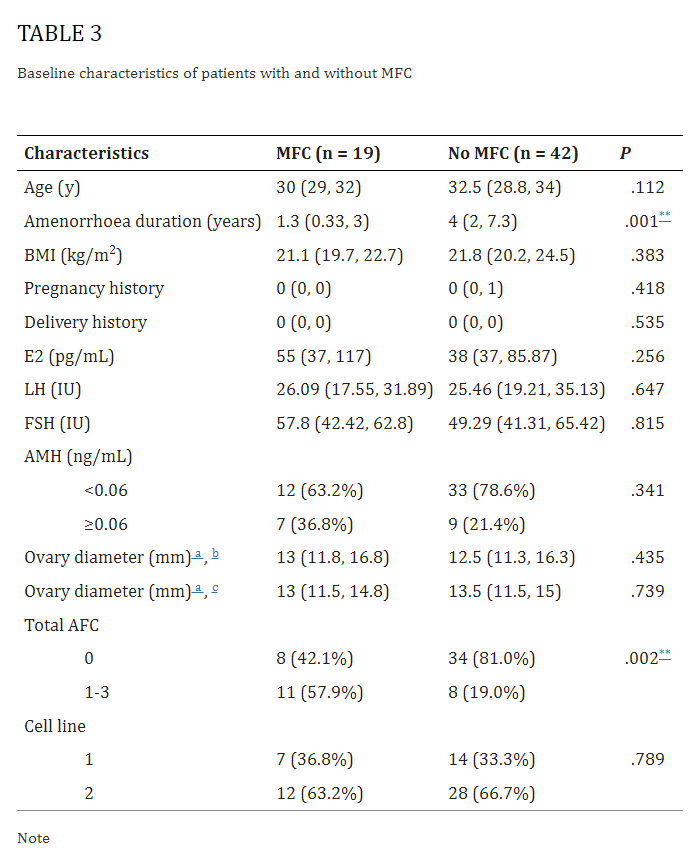Click footnote a beside footnote b
Image resolution: width=695 pixels, height=851 pixels.
(x=199, y=553)
